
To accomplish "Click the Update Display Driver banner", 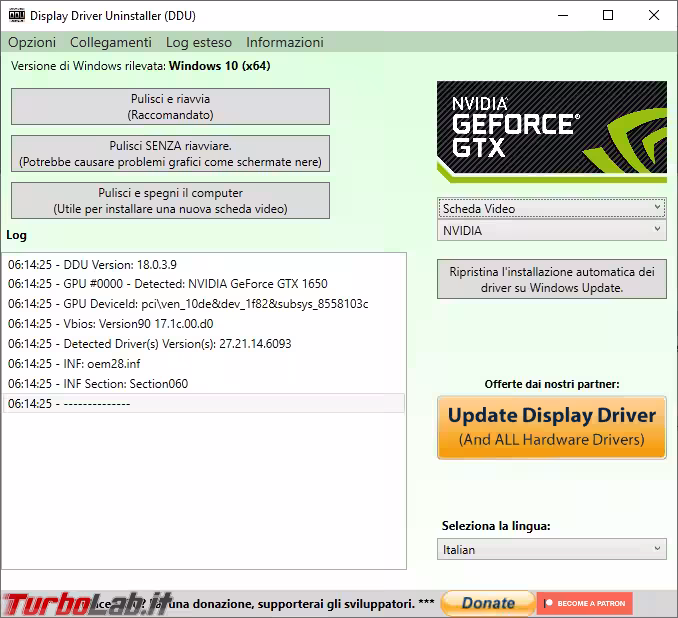I will click(551, 427).
